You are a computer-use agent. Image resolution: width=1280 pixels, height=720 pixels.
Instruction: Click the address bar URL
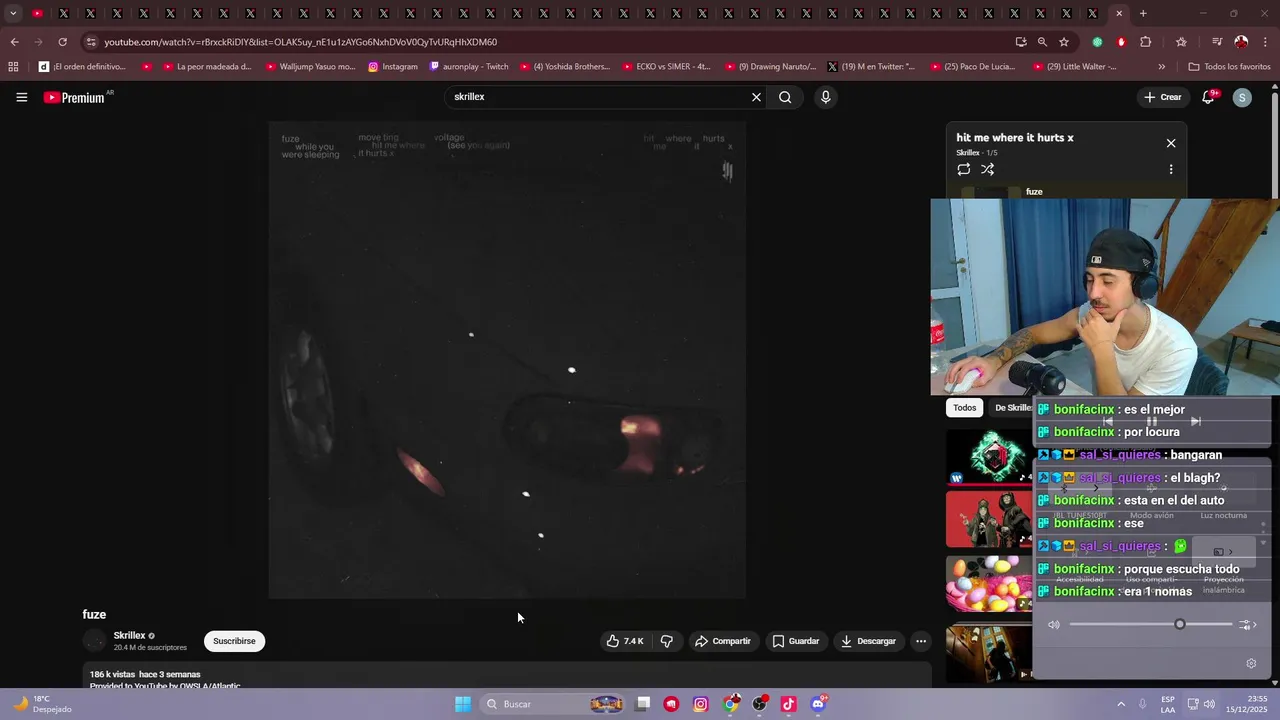pyautogui.click(x=300, y=42)
